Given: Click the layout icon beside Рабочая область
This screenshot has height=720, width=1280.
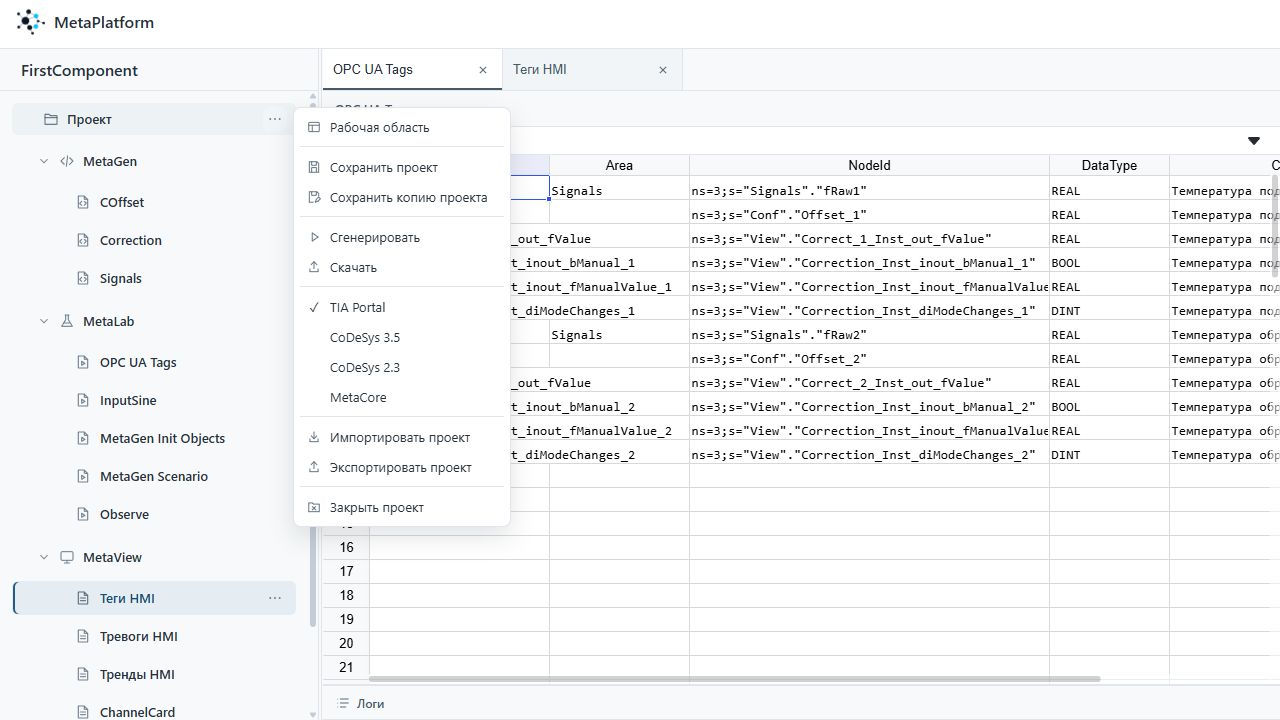Looking at the screenshot, I should point(314,127).
